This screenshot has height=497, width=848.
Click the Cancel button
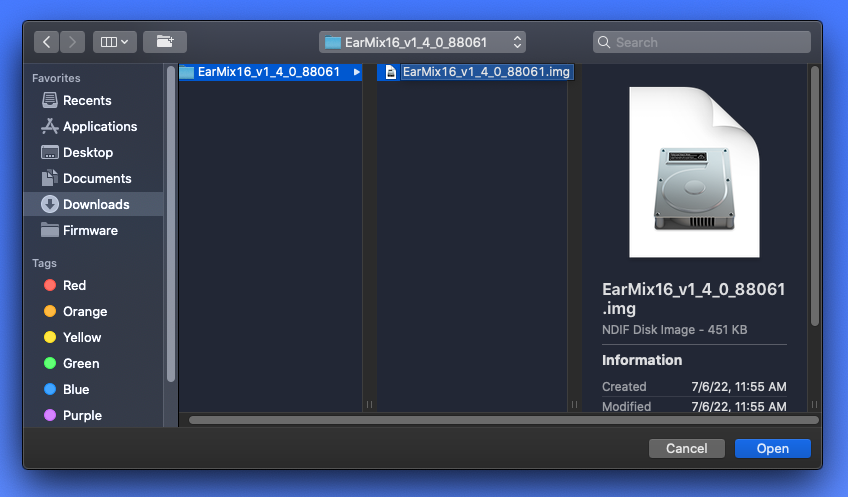click(687, 448)
